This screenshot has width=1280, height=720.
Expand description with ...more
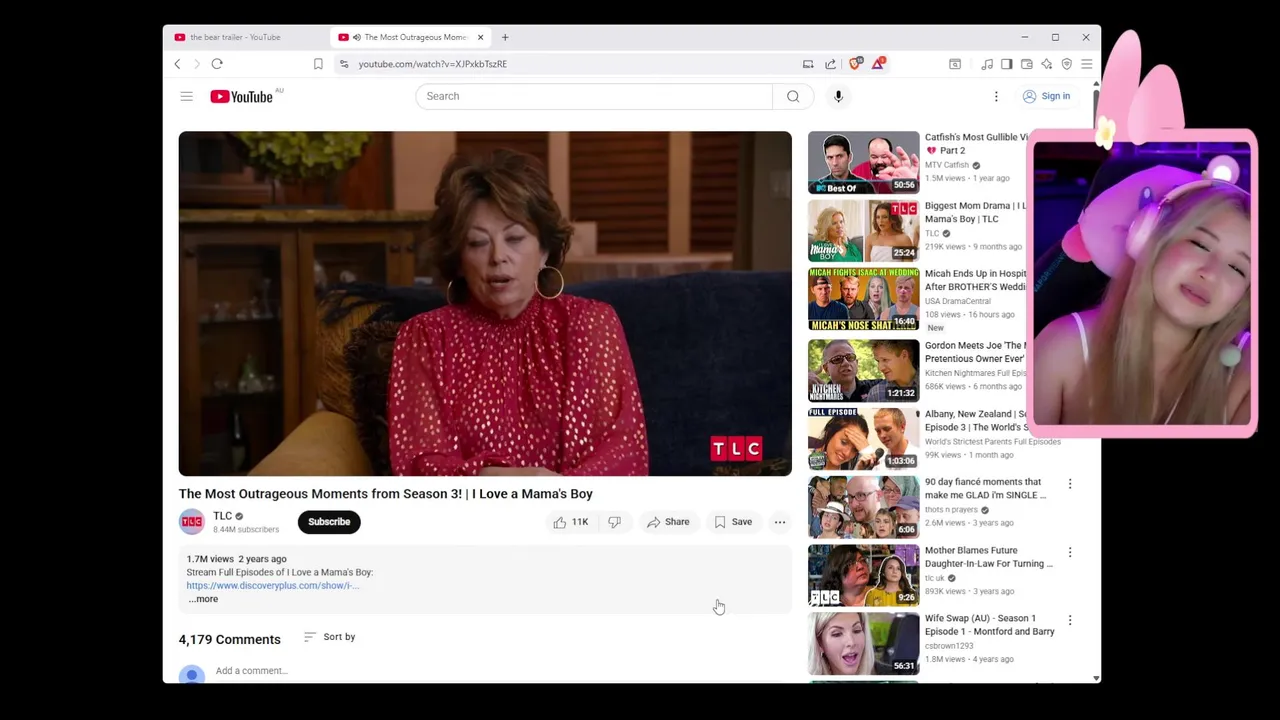(203, 599)
